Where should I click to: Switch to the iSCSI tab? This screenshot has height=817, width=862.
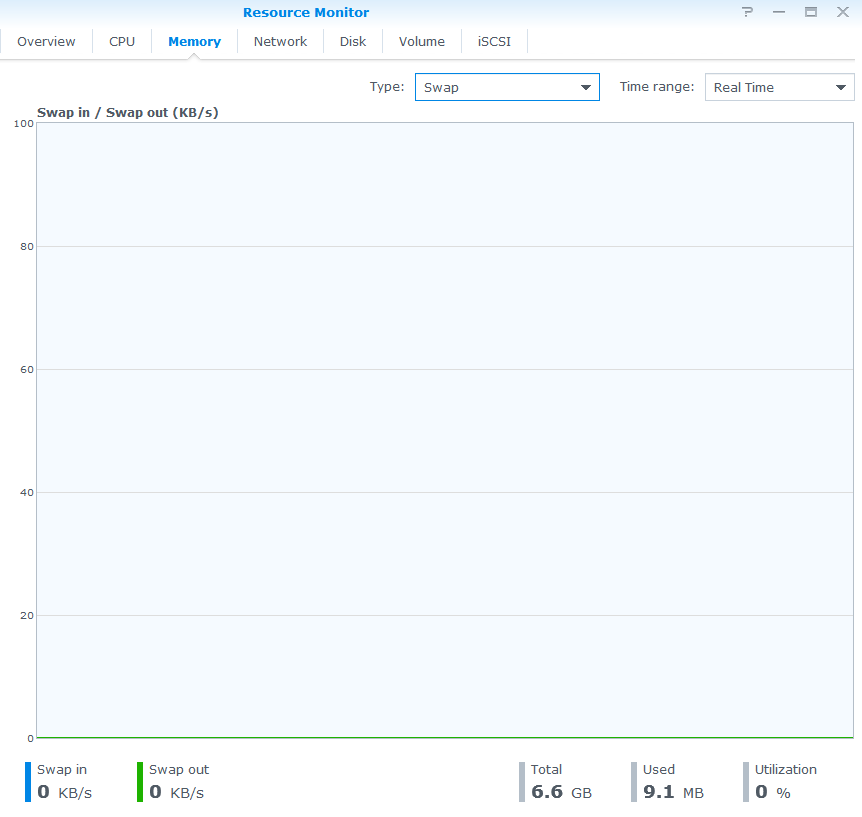point(494,42)
